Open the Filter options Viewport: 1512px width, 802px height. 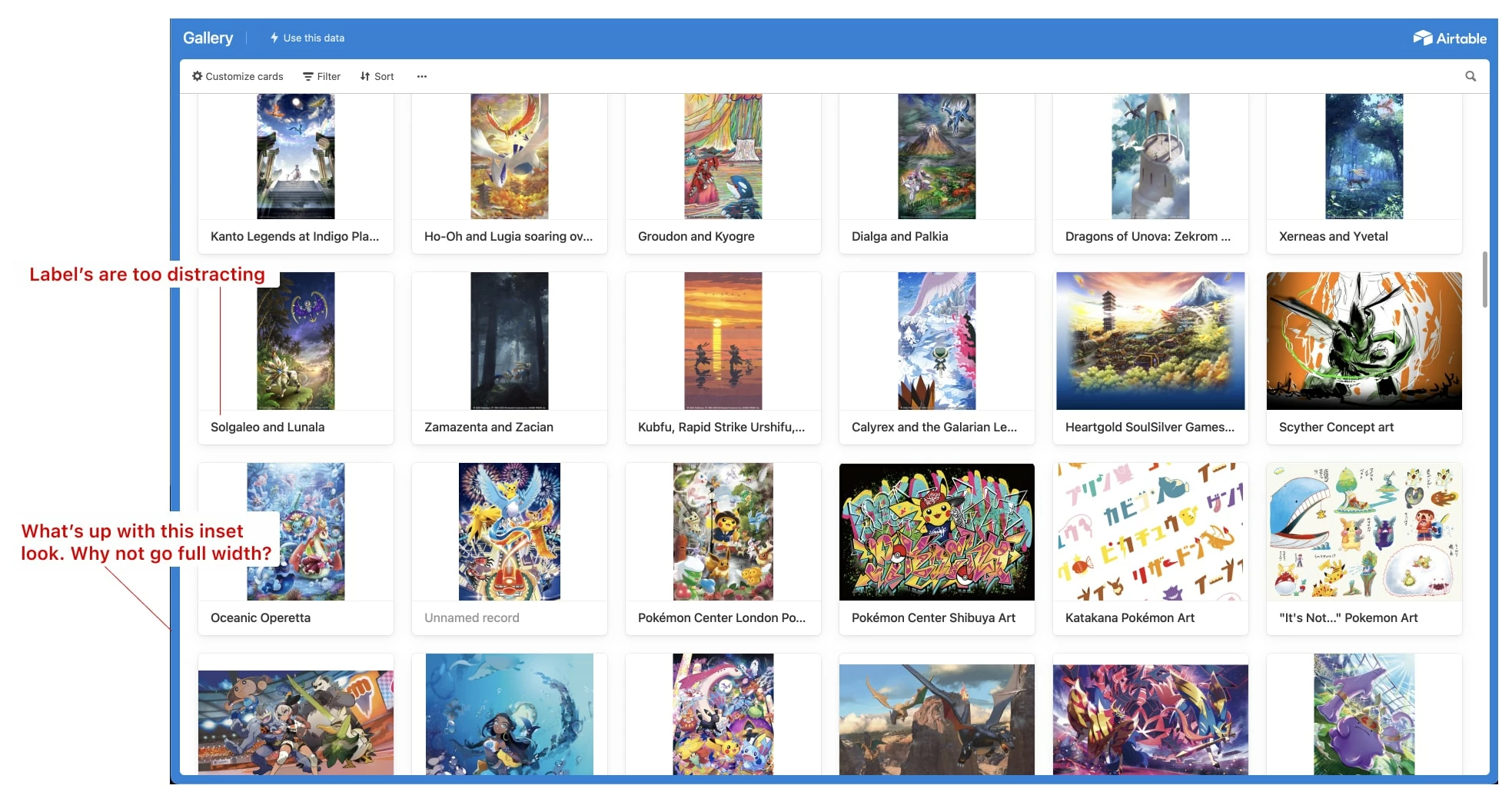tap(321, 76)
